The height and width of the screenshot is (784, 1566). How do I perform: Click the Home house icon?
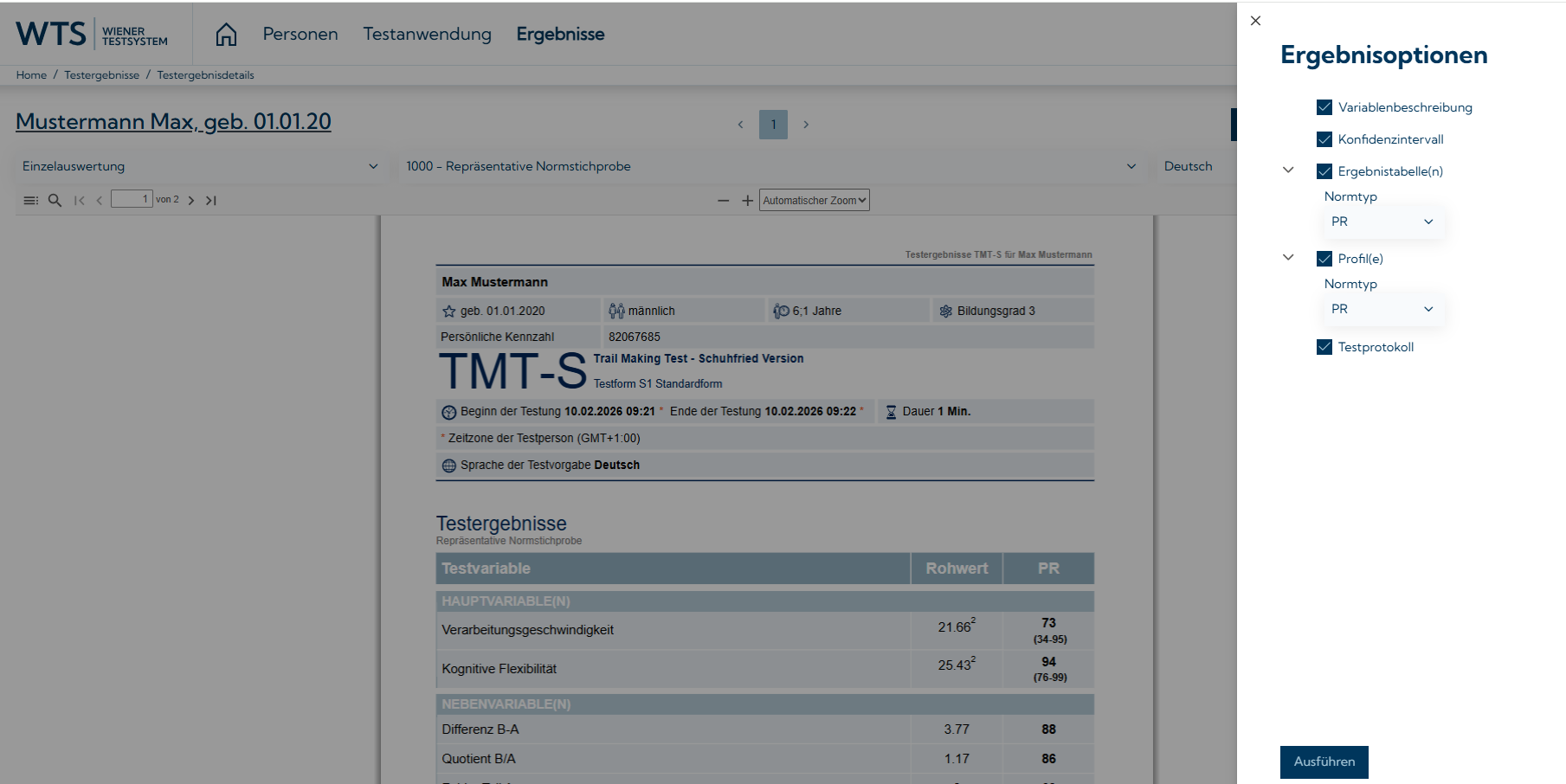coord(226,35)
